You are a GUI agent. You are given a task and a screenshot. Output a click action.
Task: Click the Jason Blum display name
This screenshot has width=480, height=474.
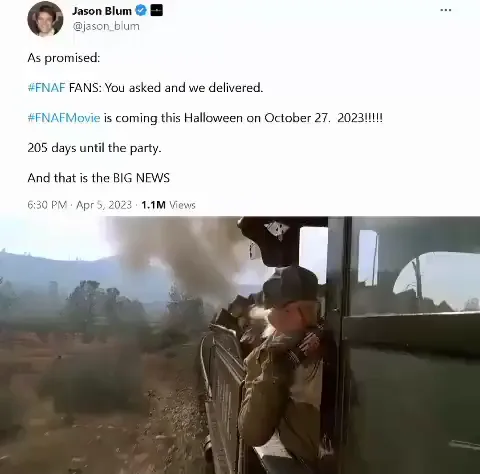102,11
